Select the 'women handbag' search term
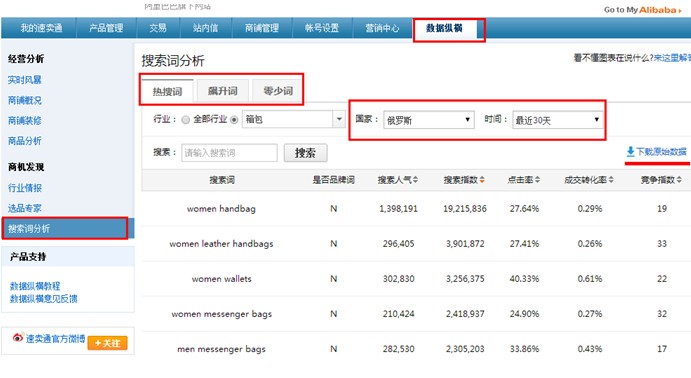 pos(221,209)
